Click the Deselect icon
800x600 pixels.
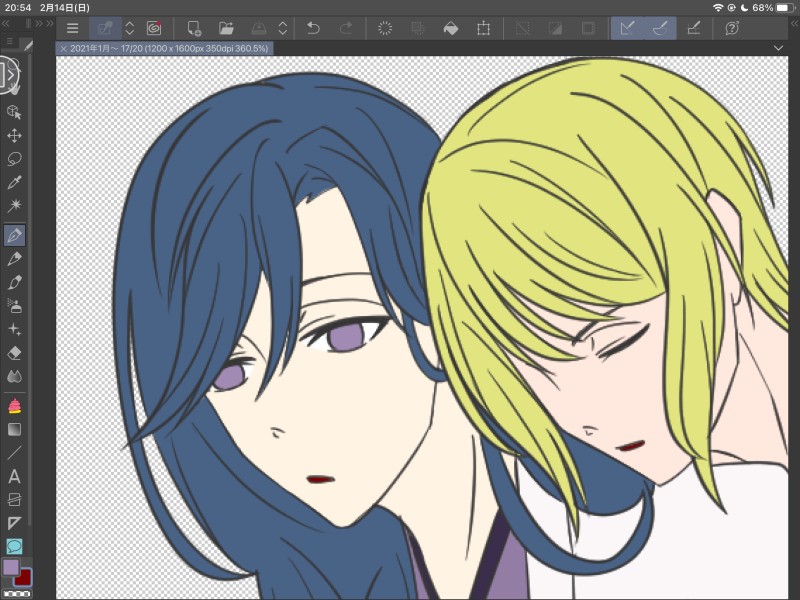coord(522,28)
